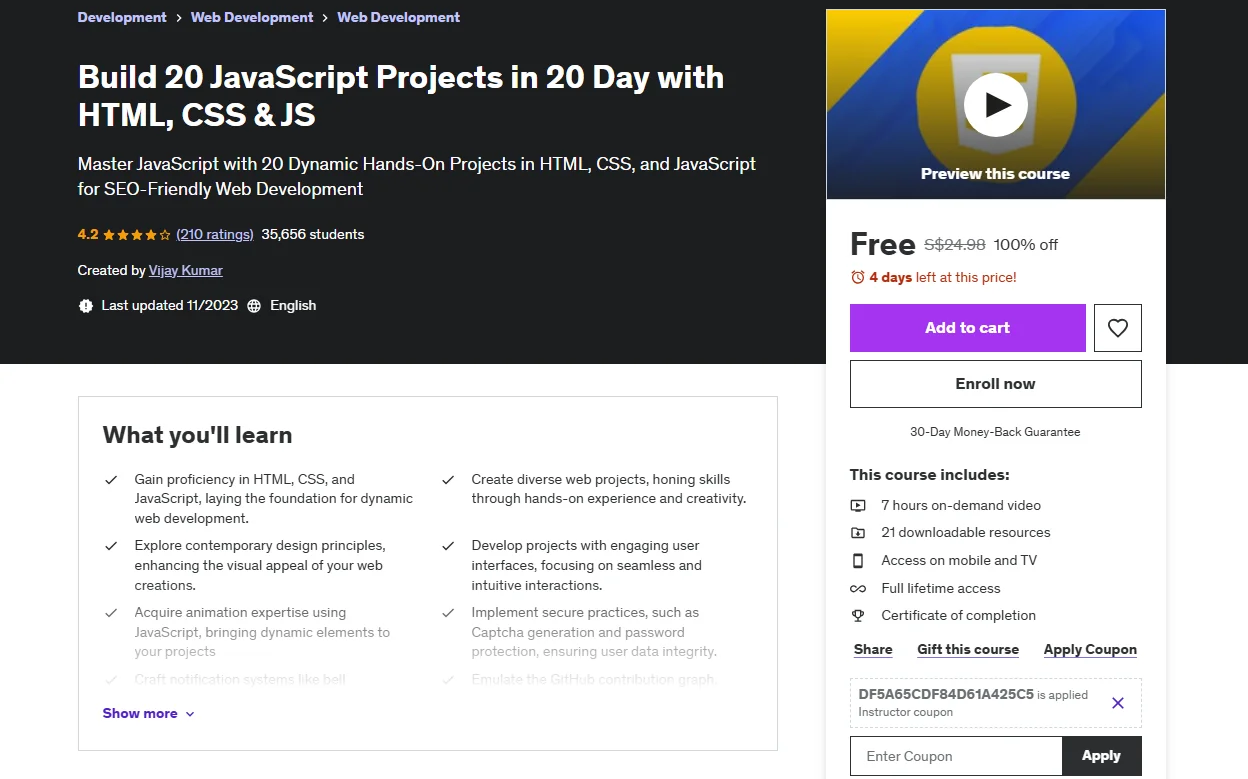The height and width of the screenshot is (779, 1248).
Task: Click 'Last updated 11/2023' text
Action: [x=170, y=306]
